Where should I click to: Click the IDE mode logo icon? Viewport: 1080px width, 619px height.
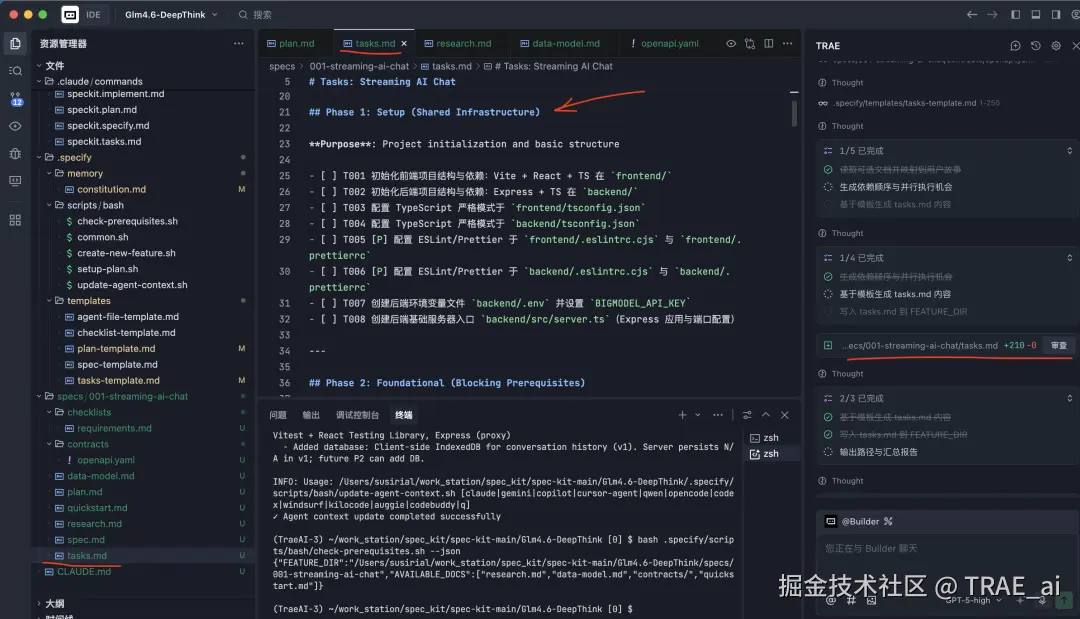click(x=70, y=14)
